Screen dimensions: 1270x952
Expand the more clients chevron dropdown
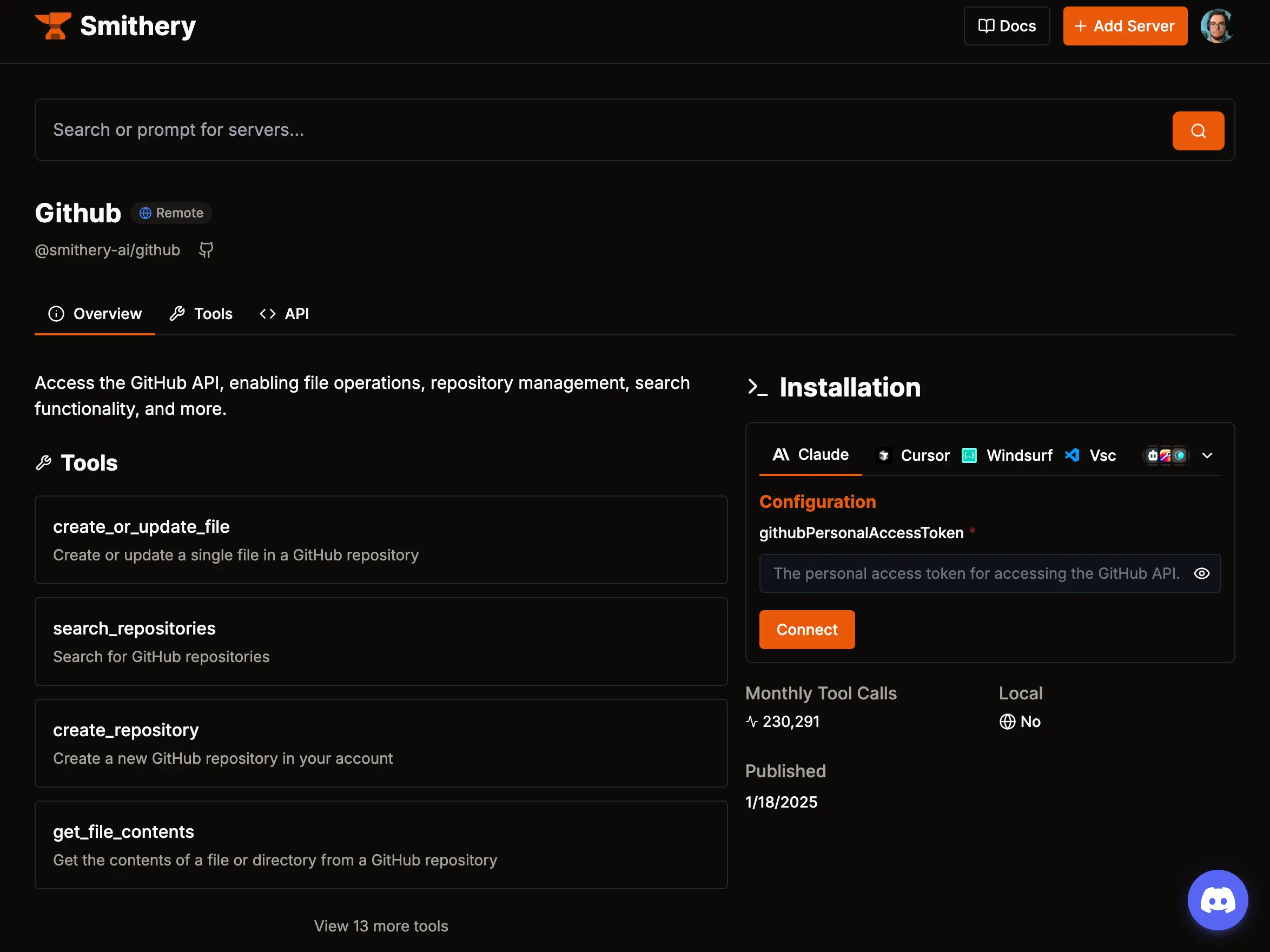[x=1207, y=455]
